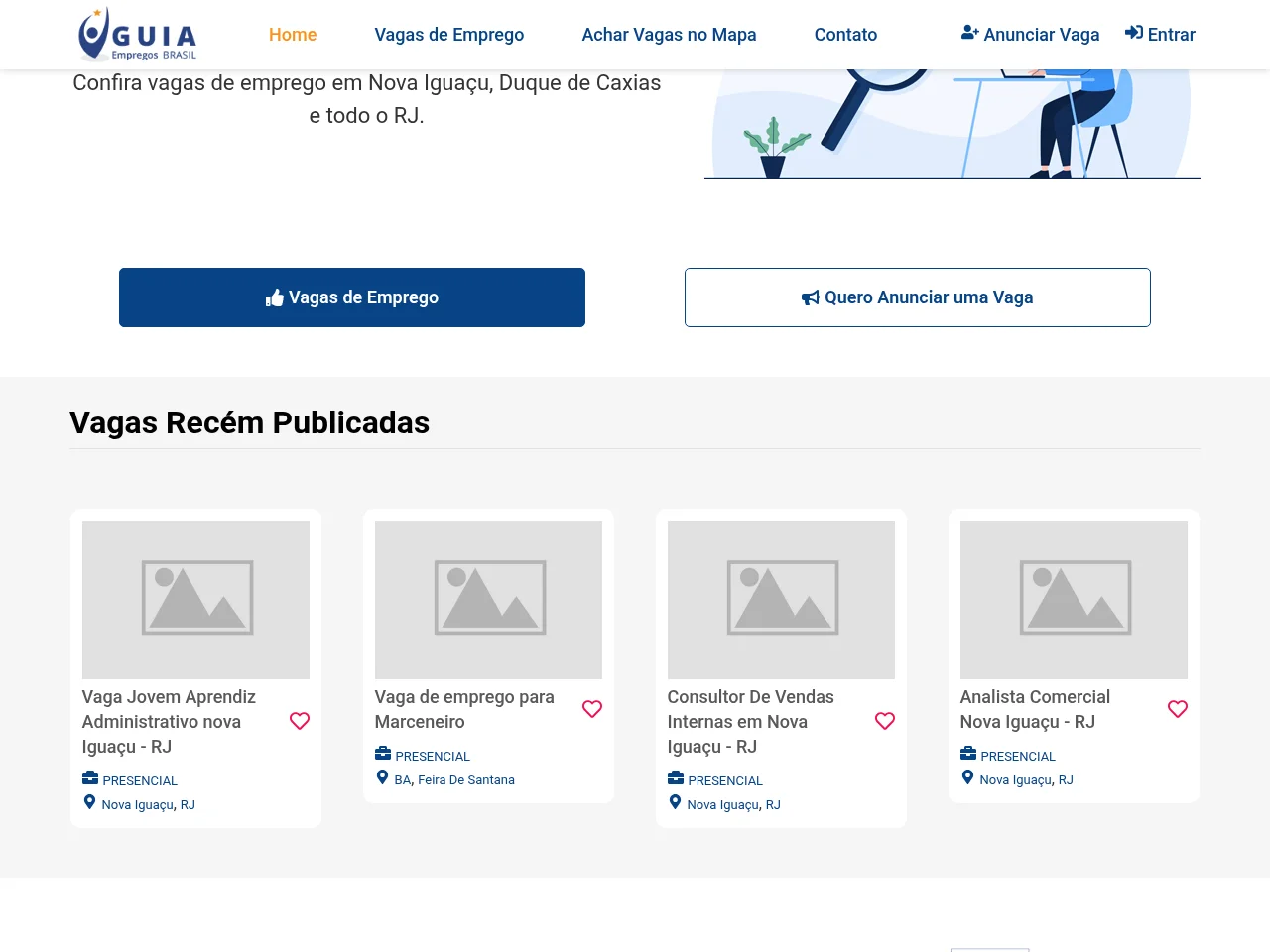Open the Contato page
Screen dimensions: 1270x952
coord(845,35)
